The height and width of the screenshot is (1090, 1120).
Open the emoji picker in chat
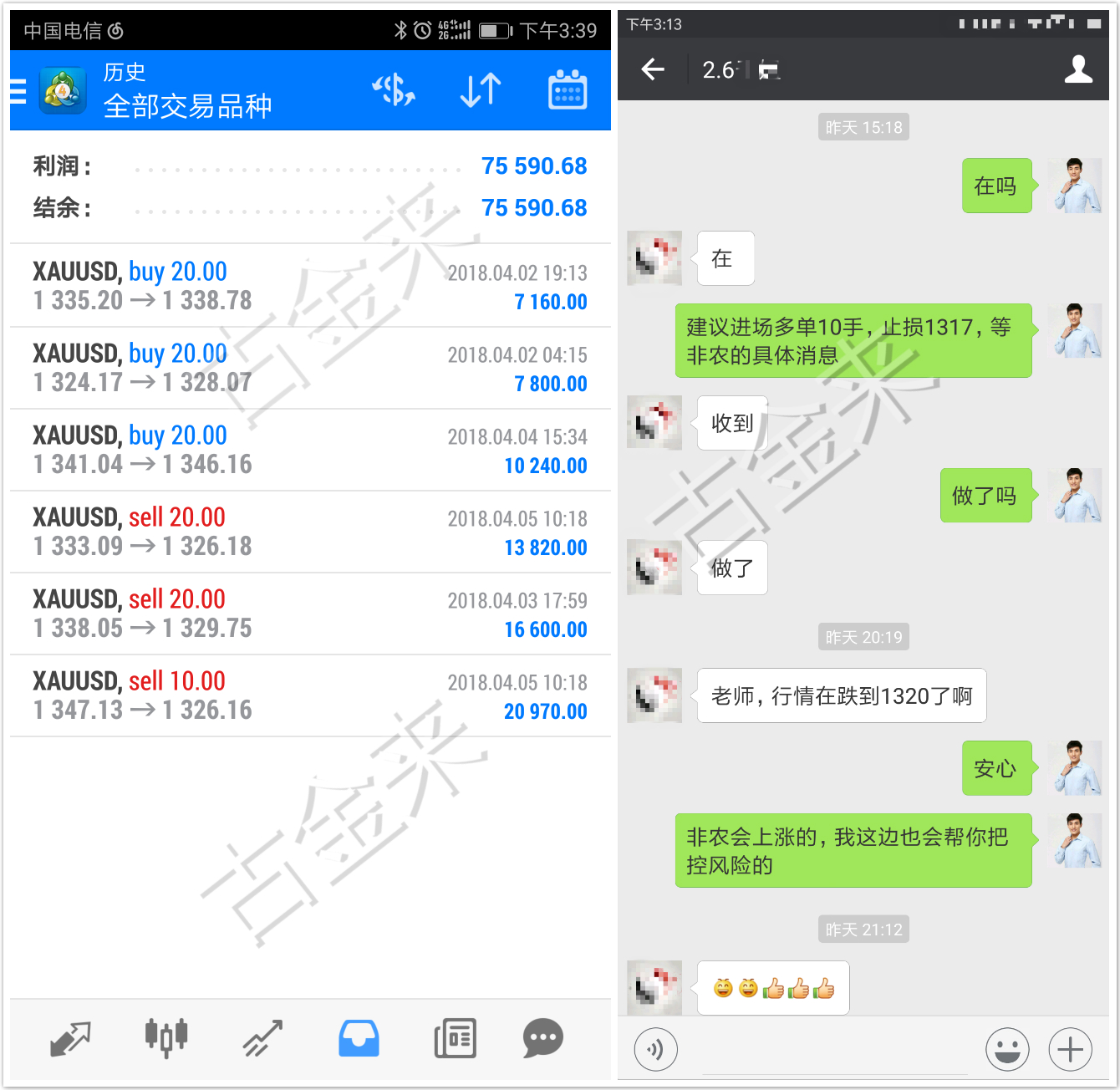click(x=1007, y=1050)
